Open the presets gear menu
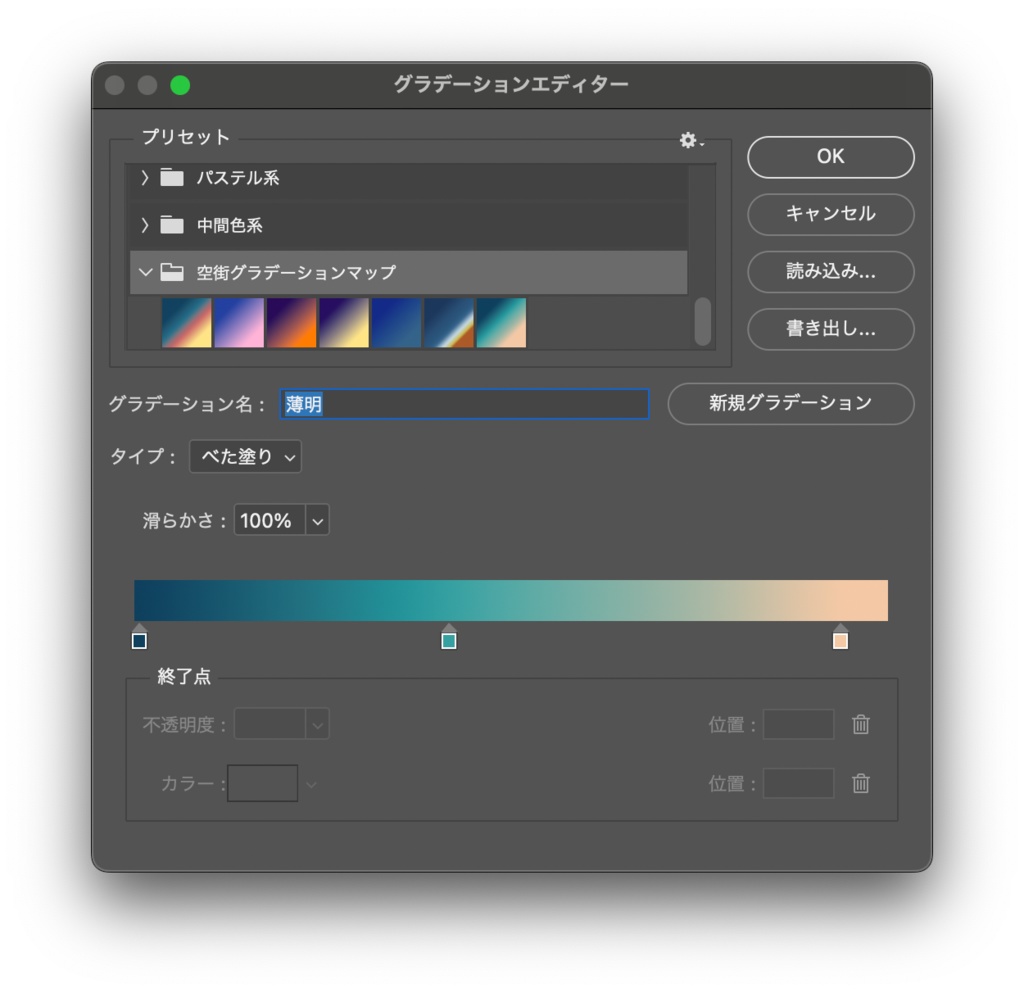The image size is (1024, 993). pyautogui.click(x=690, y=140)
